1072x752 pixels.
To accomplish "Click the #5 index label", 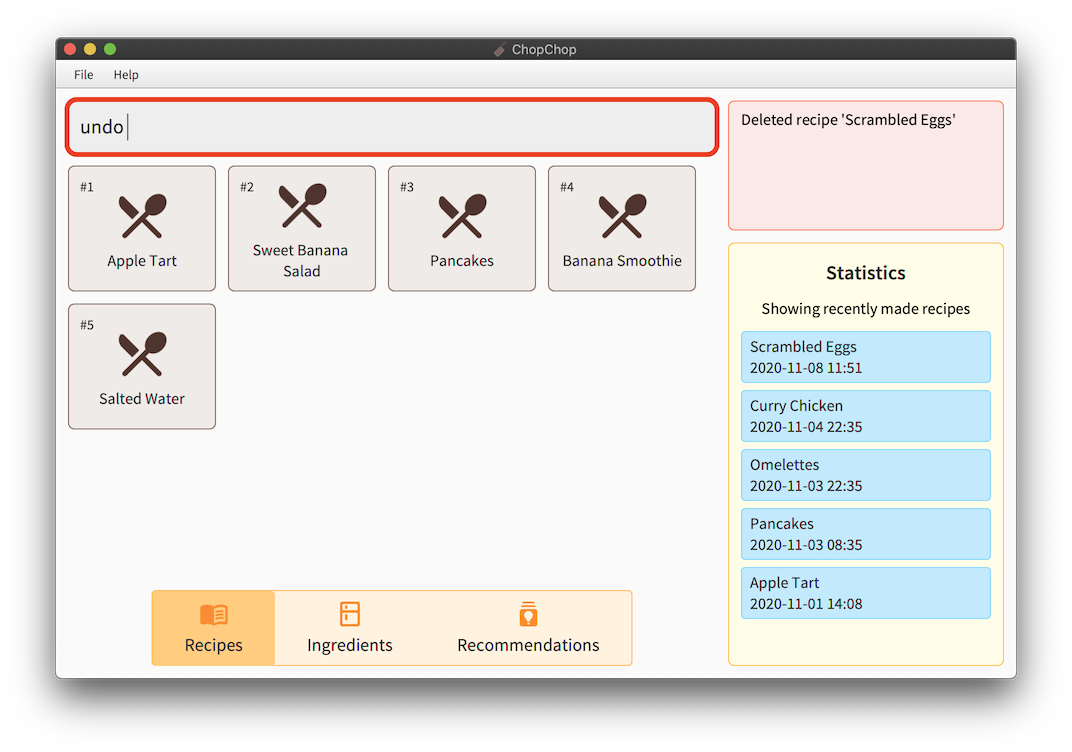I will click(87, 325).
